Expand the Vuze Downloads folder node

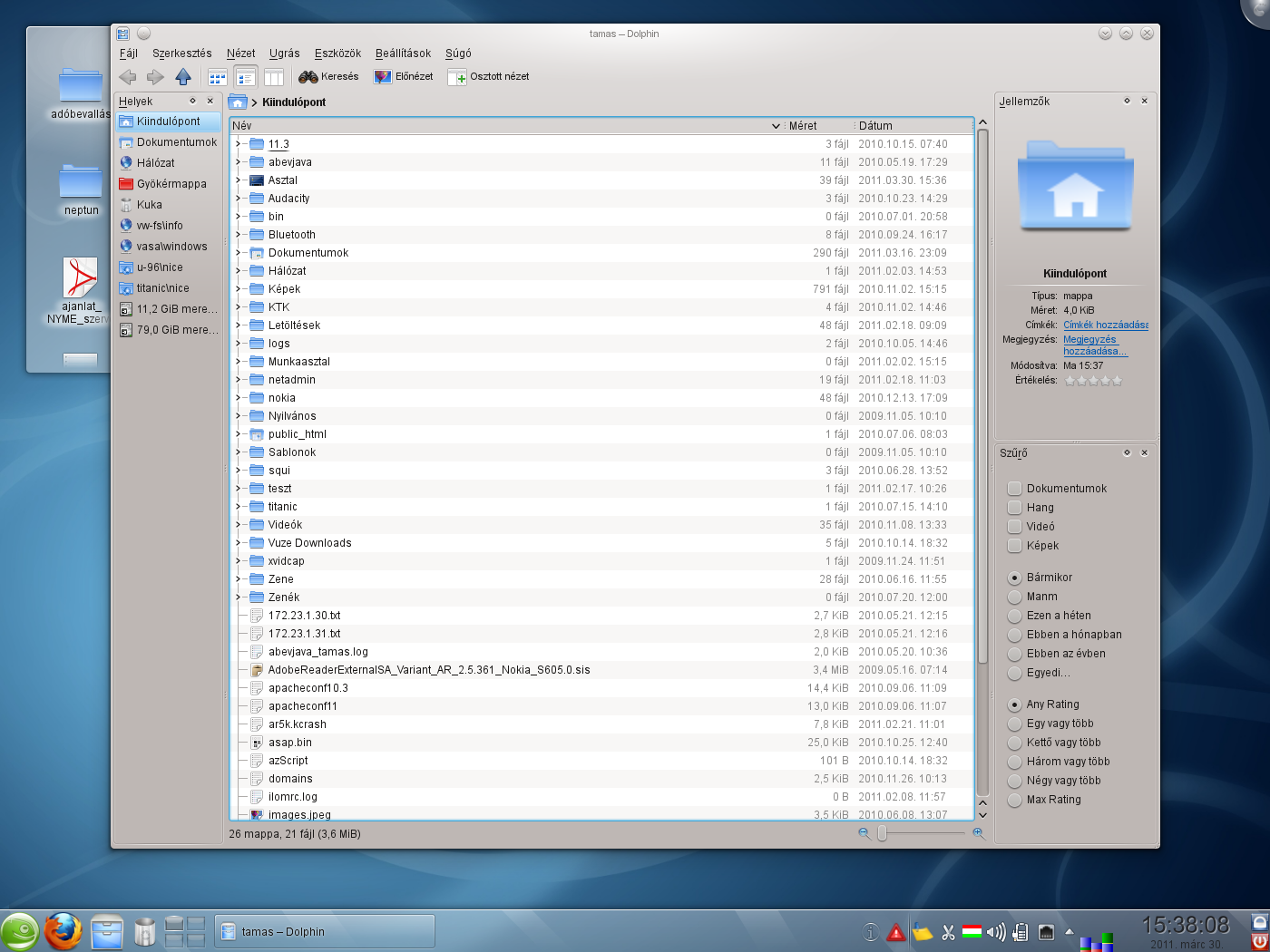(238, 543)
